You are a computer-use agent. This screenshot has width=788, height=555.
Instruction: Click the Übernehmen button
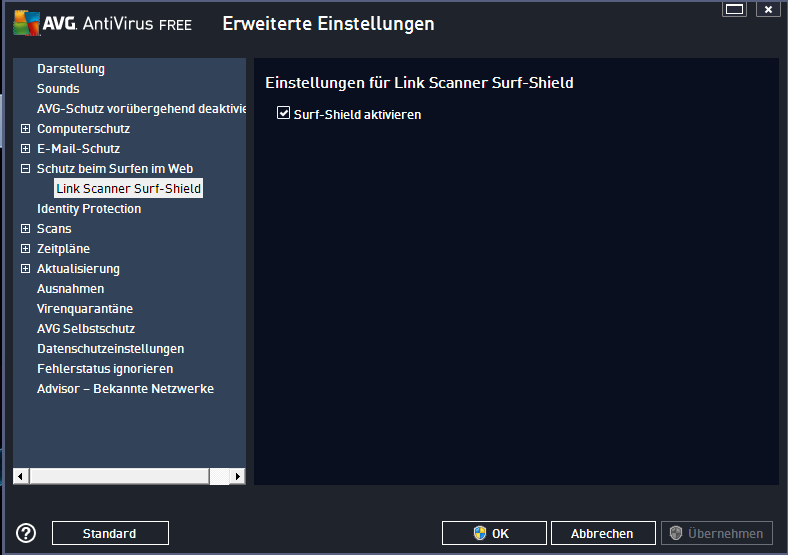[x=717, y=533]
